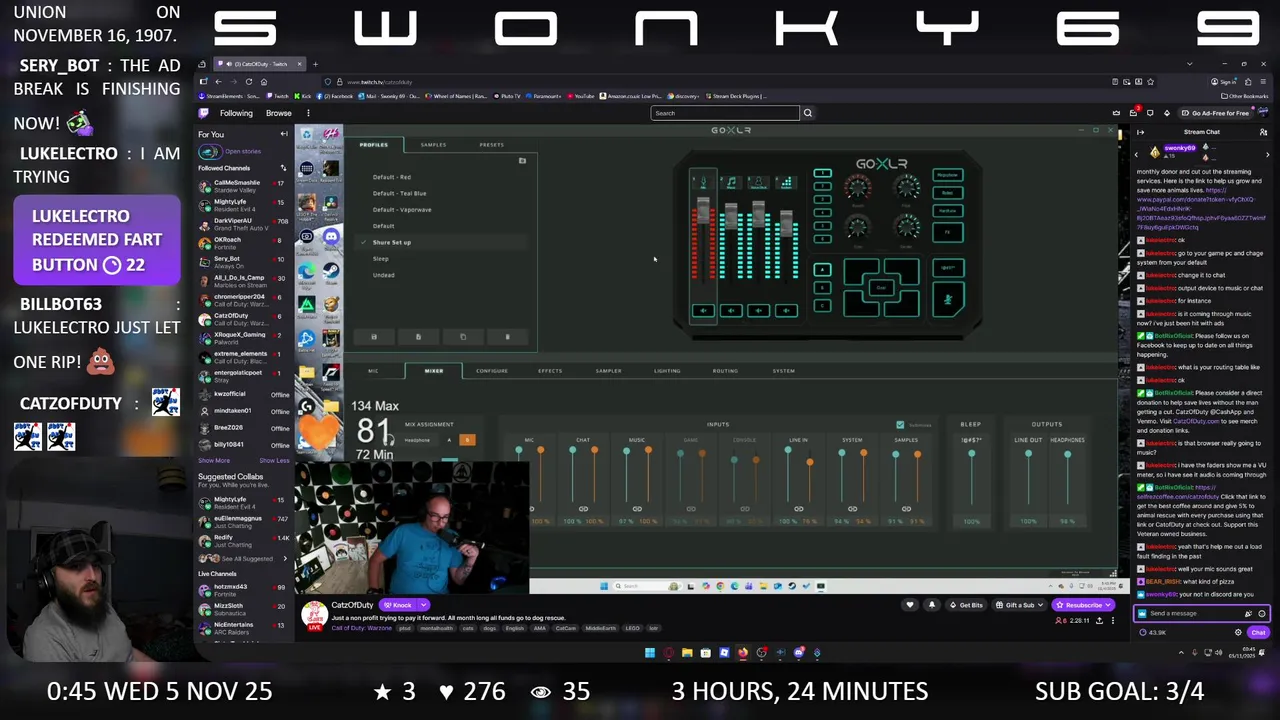1280x720 pixels.
Task: Click the Browse link on Twitch
Action: click(x=279, y=113)
